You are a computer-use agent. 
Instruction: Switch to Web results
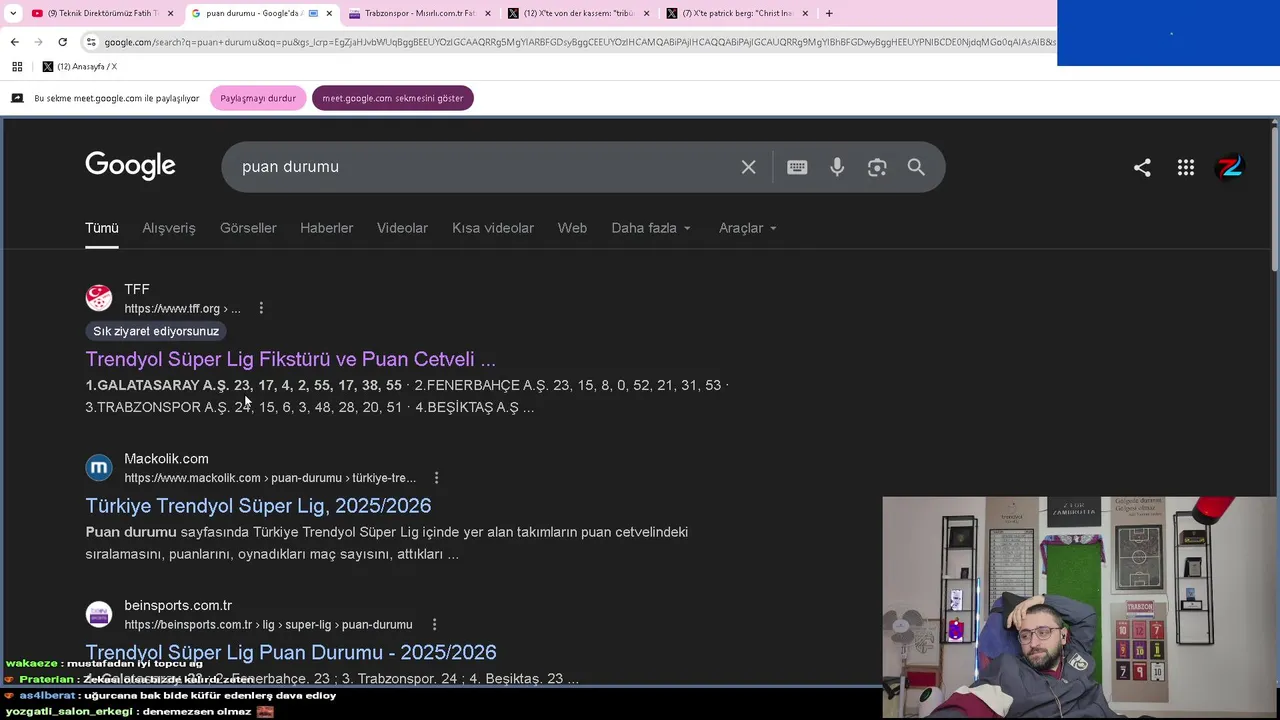pos(572,228)
